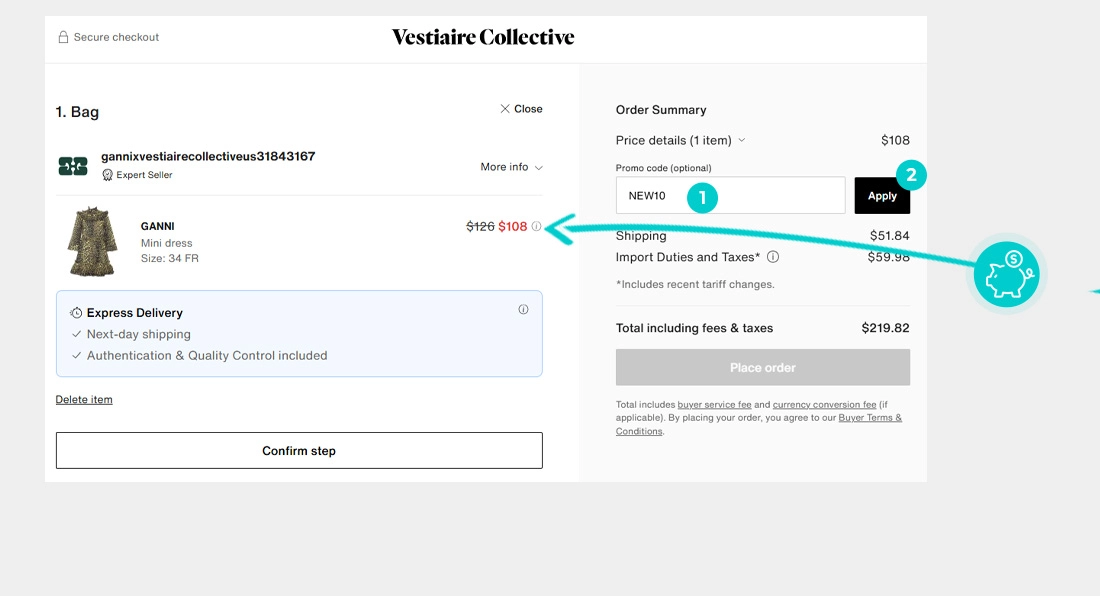Close the Bag step

click(x=521, y=109)
